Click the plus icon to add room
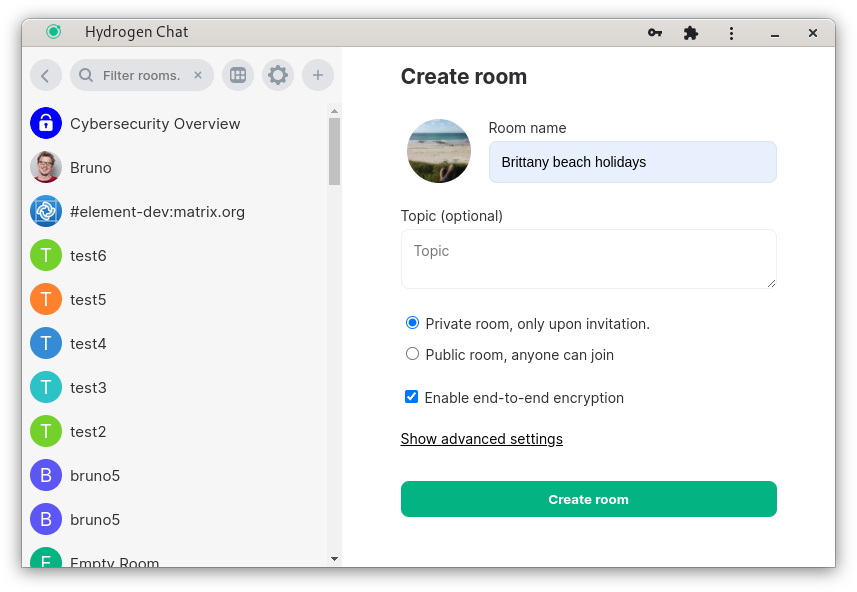The image size is (857, 592). [318, 75]
